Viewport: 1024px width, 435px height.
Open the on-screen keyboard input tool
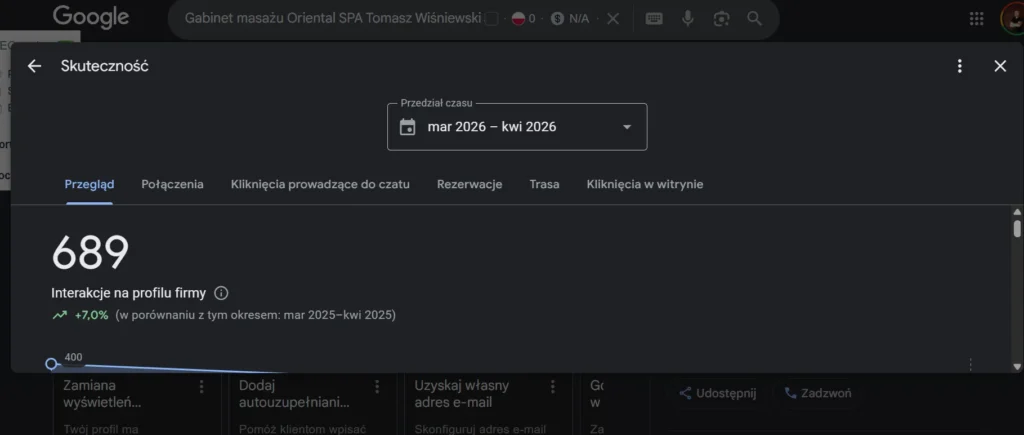pos(654,19)
